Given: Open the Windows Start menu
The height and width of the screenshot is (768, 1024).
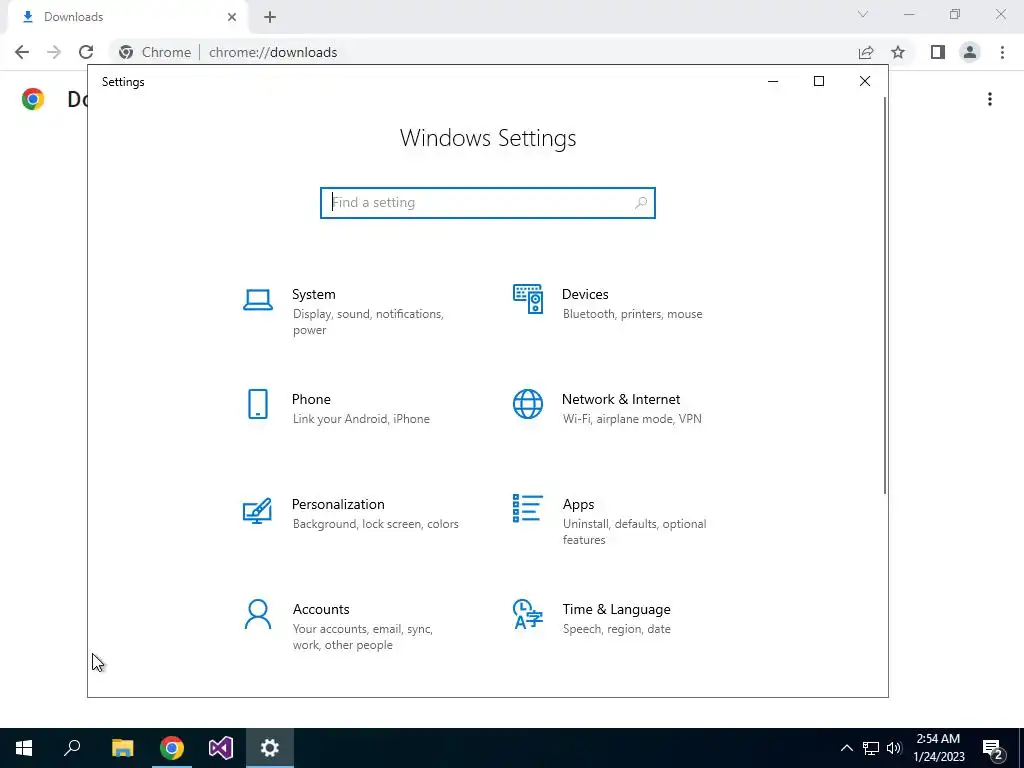Looking at the screenshot, I should 24,748.
